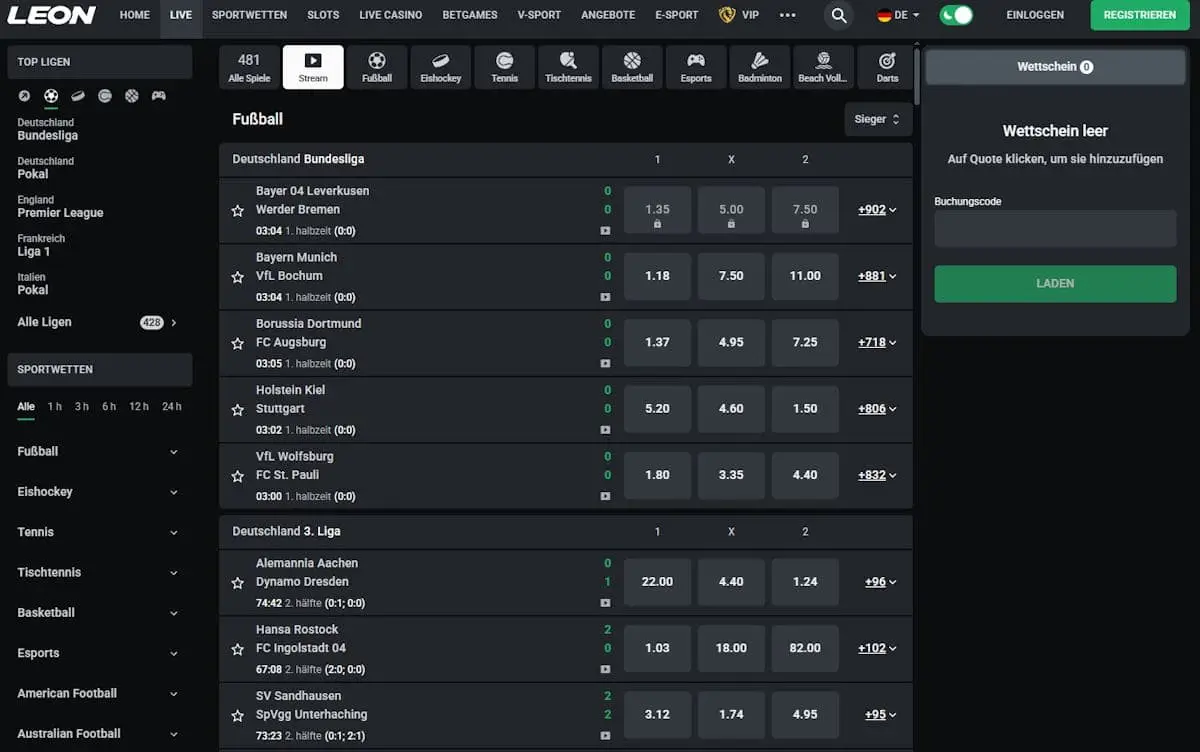Favorite the Bayern Munich match star
Screen dimensions: 1200x752
pos(237,277)
